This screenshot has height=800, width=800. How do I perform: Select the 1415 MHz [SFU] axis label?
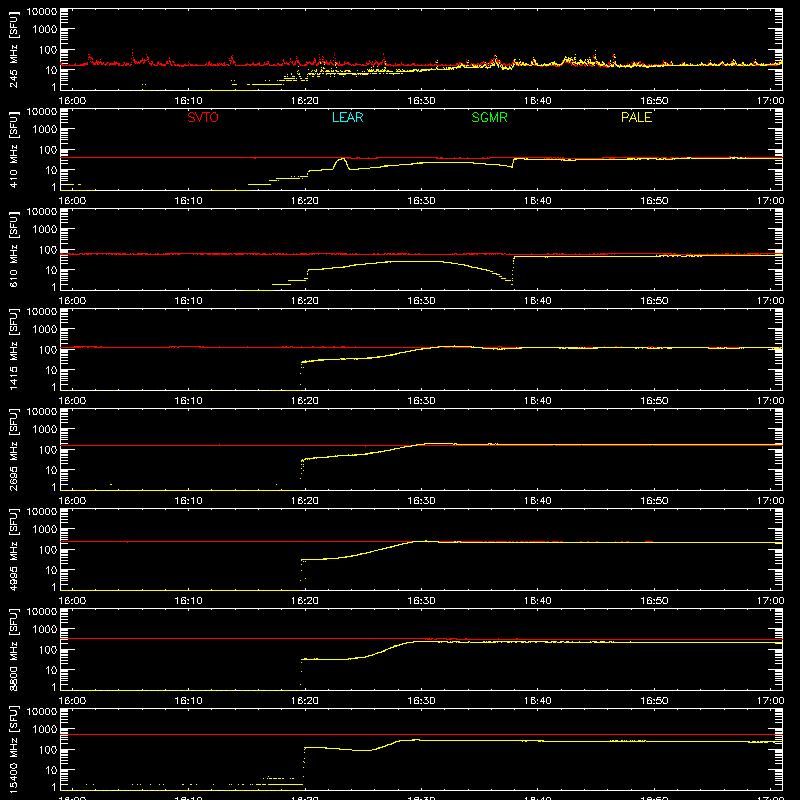14,349
